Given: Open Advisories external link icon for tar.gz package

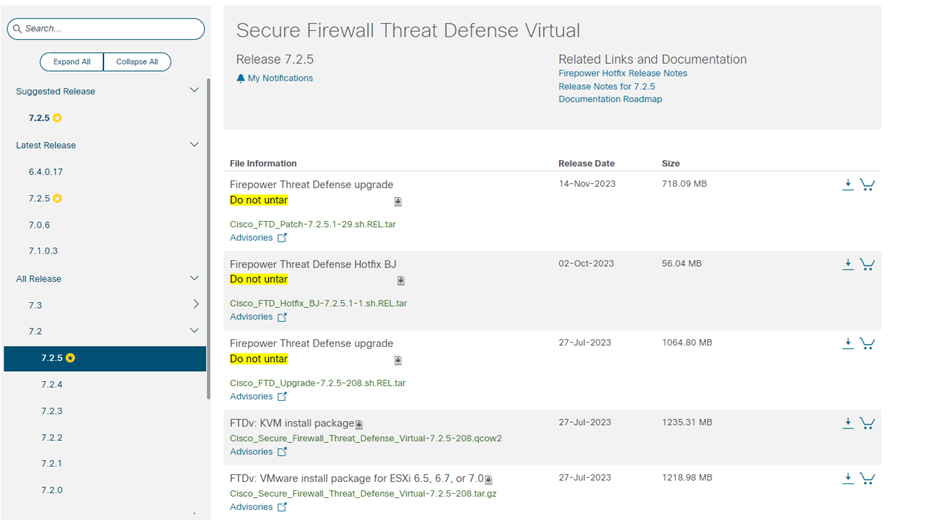Looking at the screenshot, I should click(282, 507).
